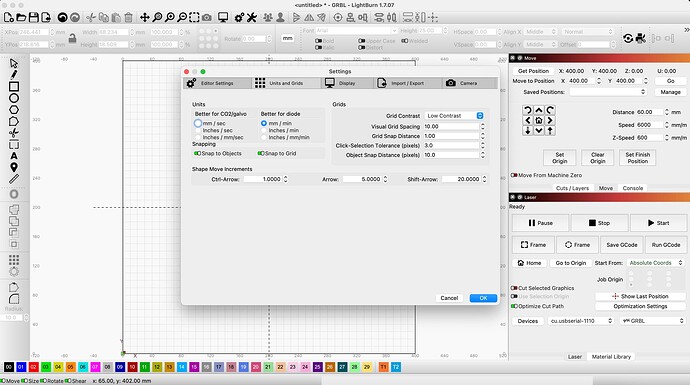The height and width of the screenshot is (385, 690).
Task: Select the arrow Select tool
Action: click(14, 63)
